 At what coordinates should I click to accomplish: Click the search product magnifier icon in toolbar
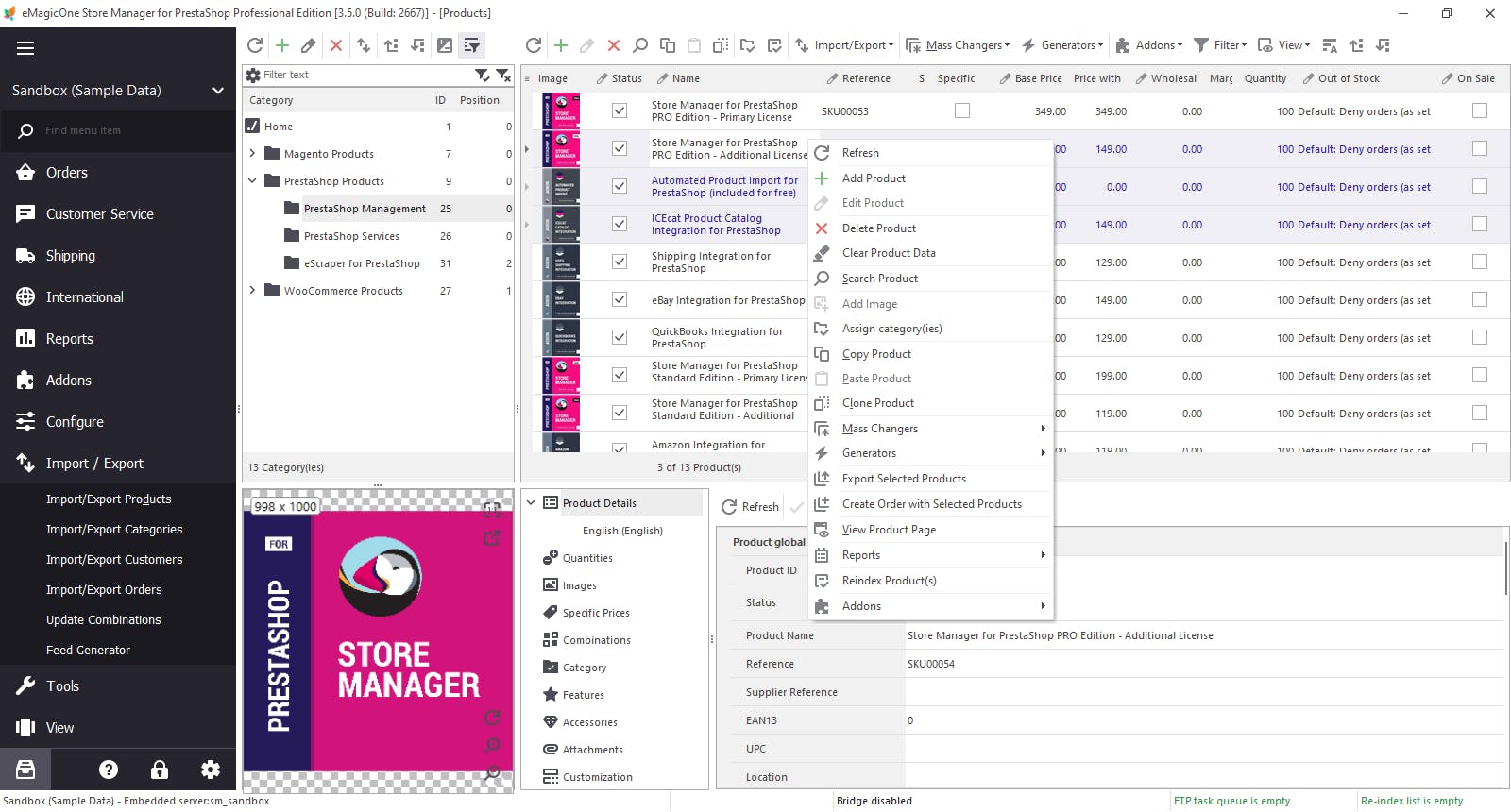tap(640, 45)
